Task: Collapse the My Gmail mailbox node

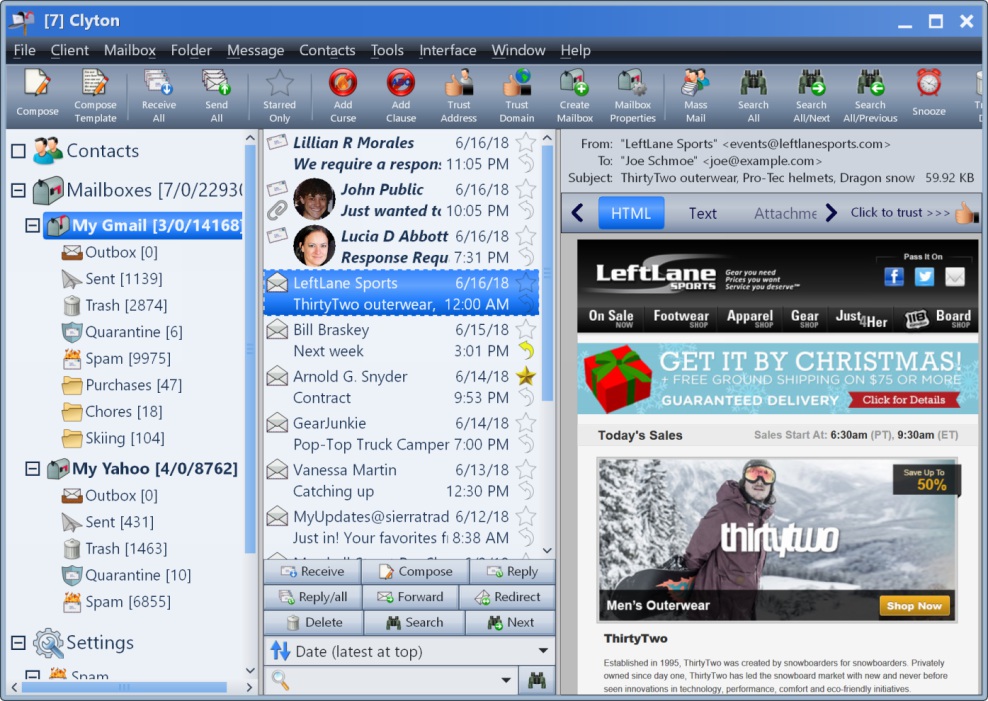Action: click(32, 225)
